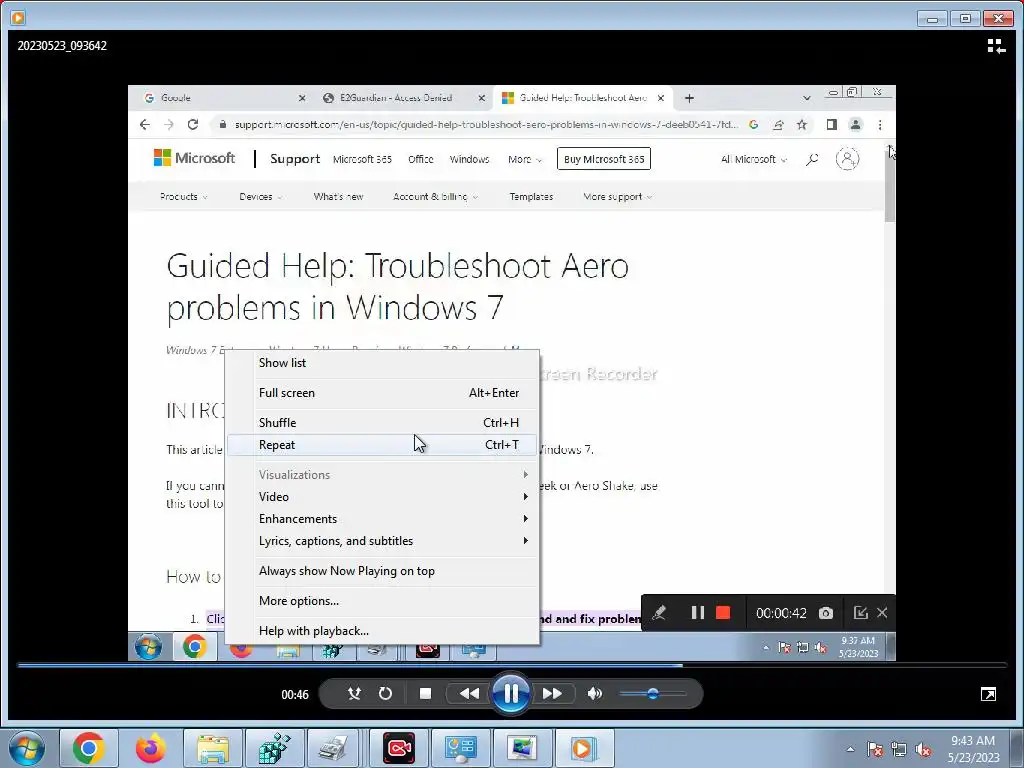Mute the player's speaker icon
This screenshot has width=1024, height=768.
pos(594,694)
